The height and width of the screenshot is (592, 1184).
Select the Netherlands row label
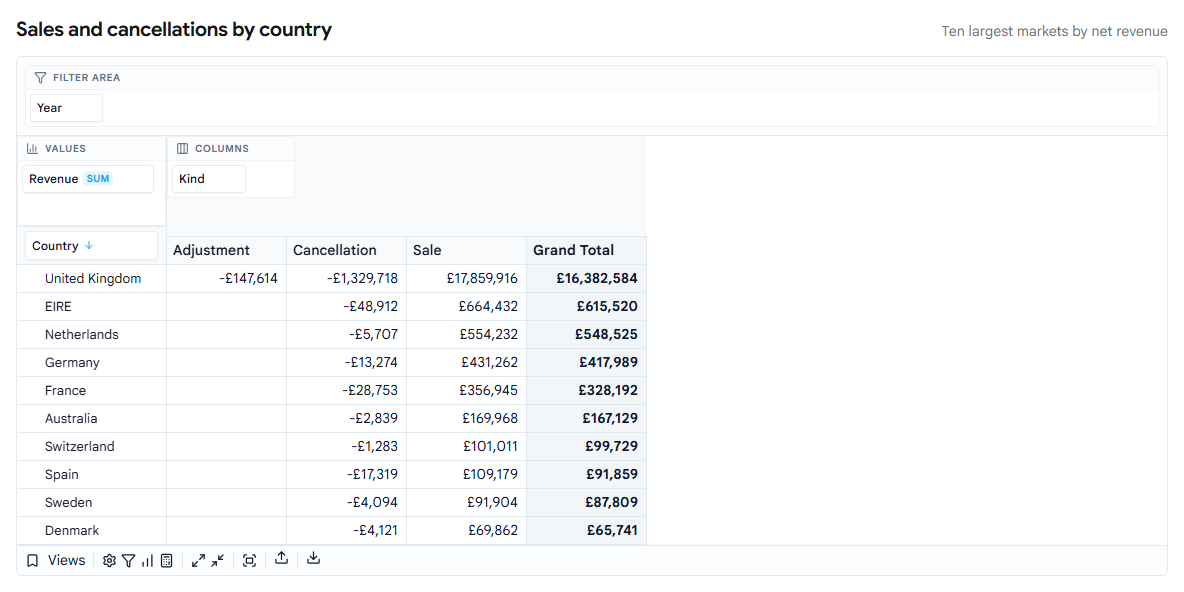82,335
